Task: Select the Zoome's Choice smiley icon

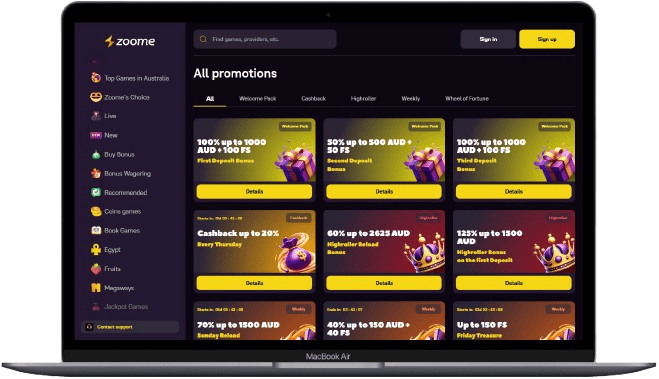Action: coord(96,97)
